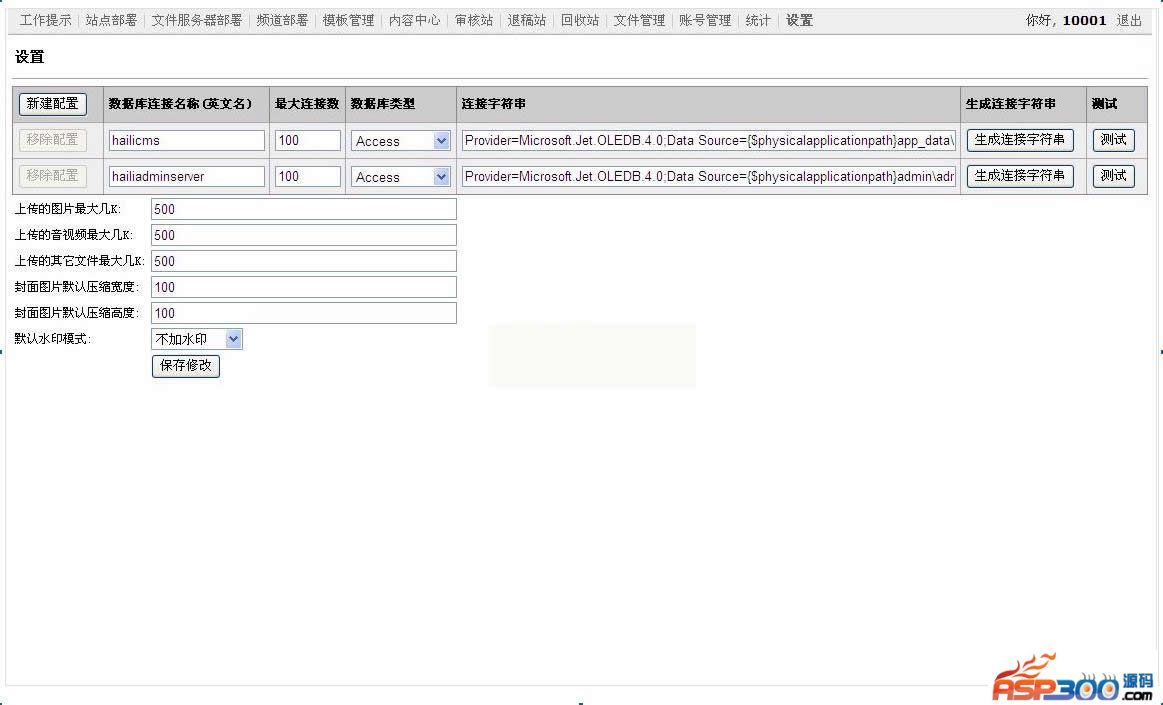Viewport: 1163px width, 705px height.
Task: Edit the 封面图片默认压缩高度 field
Action: coord(304,313)
